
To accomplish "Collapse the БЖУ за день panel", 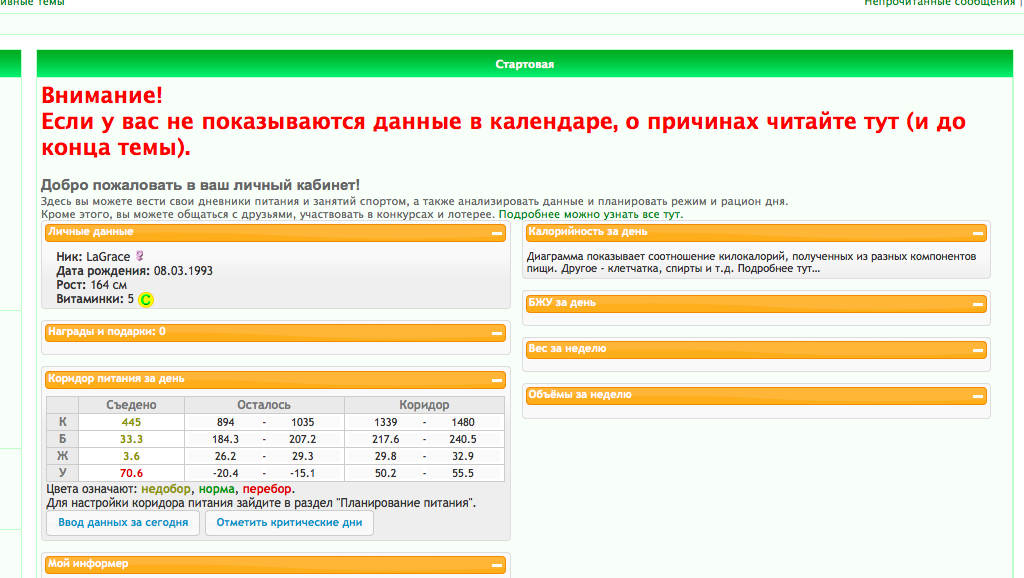I will click(x=978, y=304).
